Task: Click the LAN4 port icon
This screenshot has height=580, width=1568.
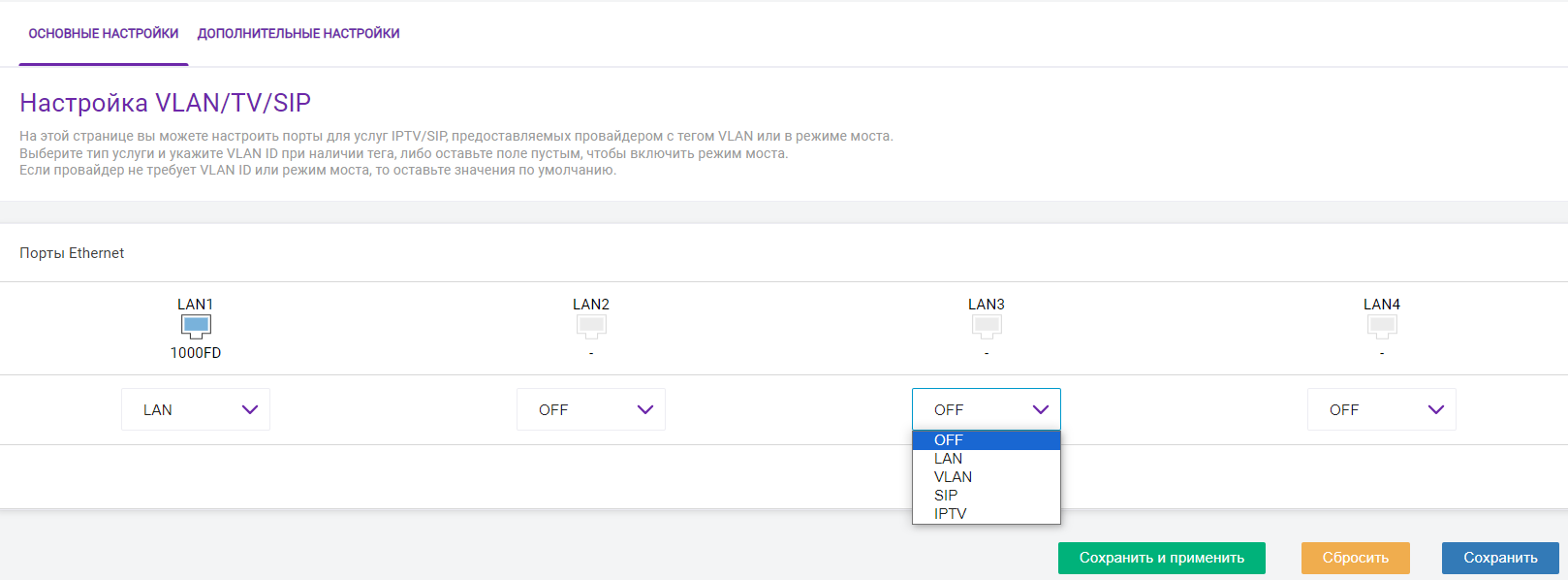Action: 1382,326
